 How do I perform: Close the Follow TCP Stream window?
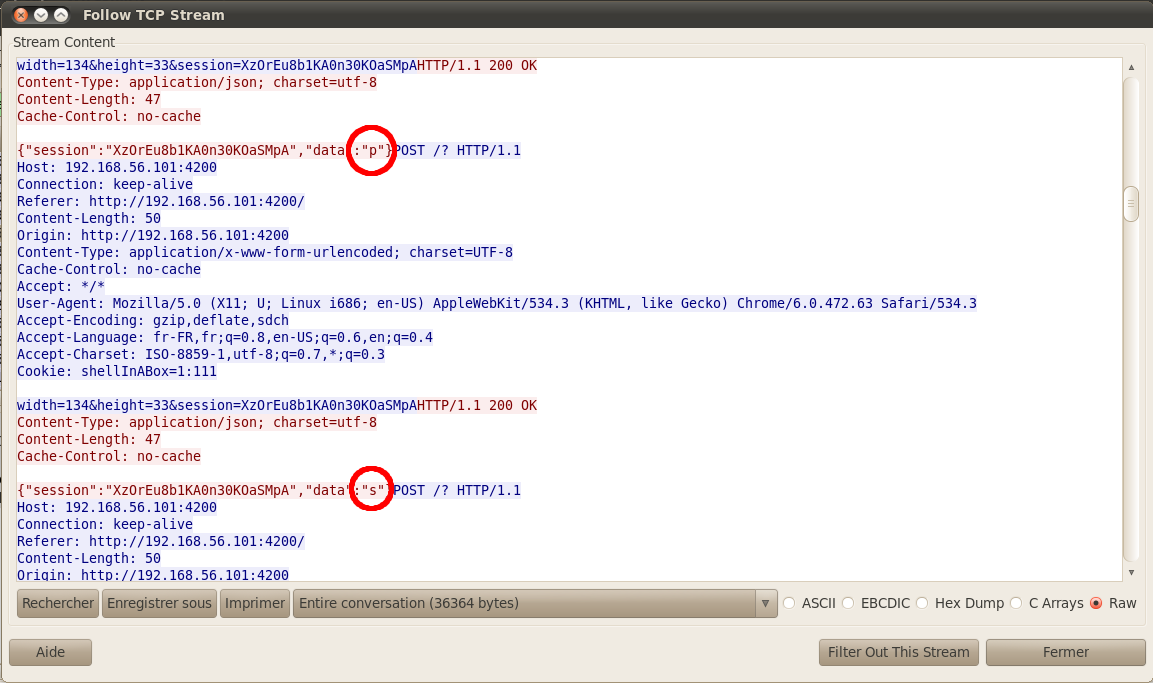(21, 15)
